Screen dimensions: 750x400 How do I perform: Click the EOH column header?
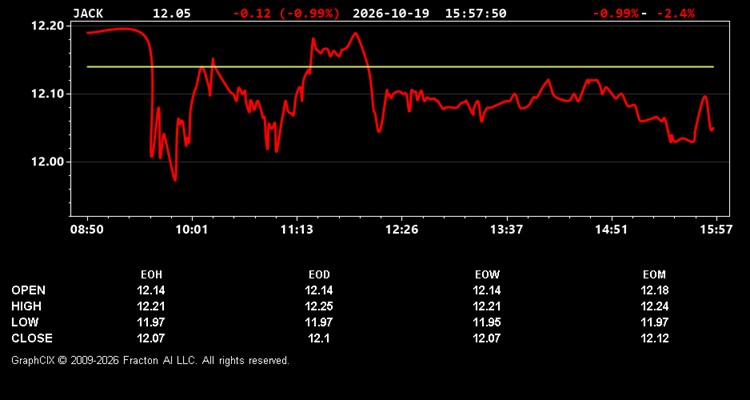[151, 275]
